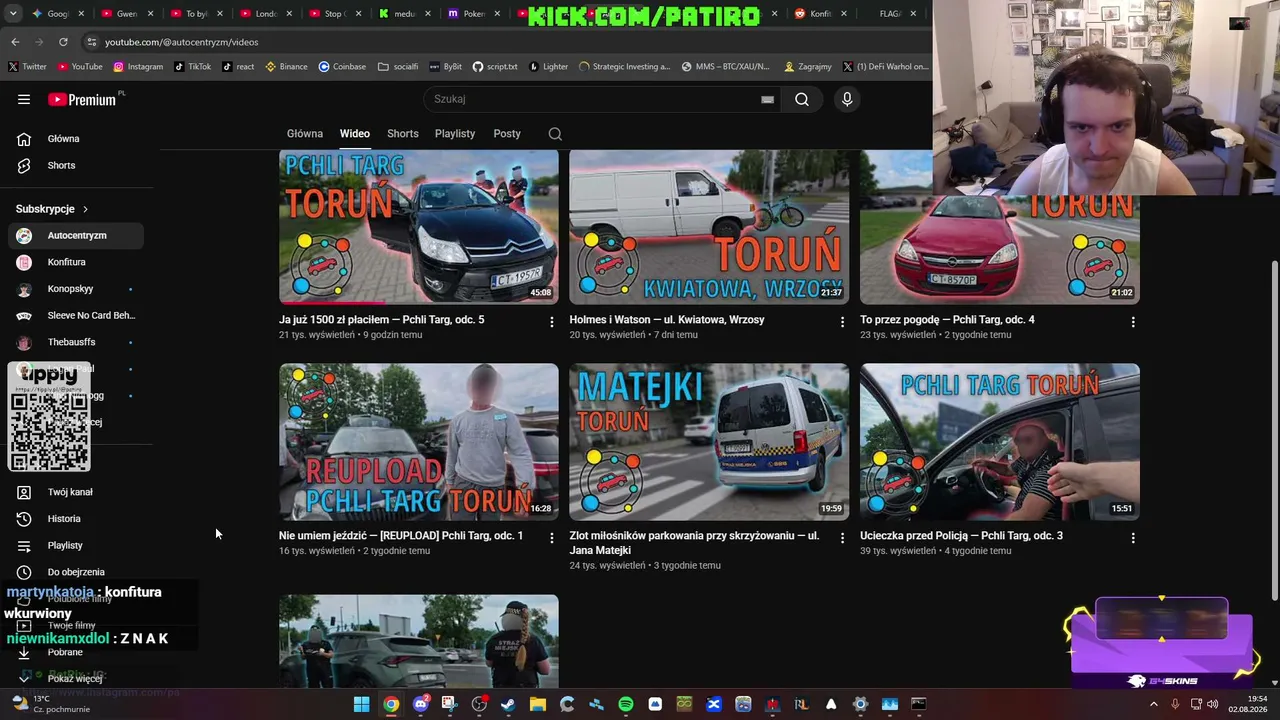
Task: Open Spotify from the taskbar
Action: [x=626, y=704]
